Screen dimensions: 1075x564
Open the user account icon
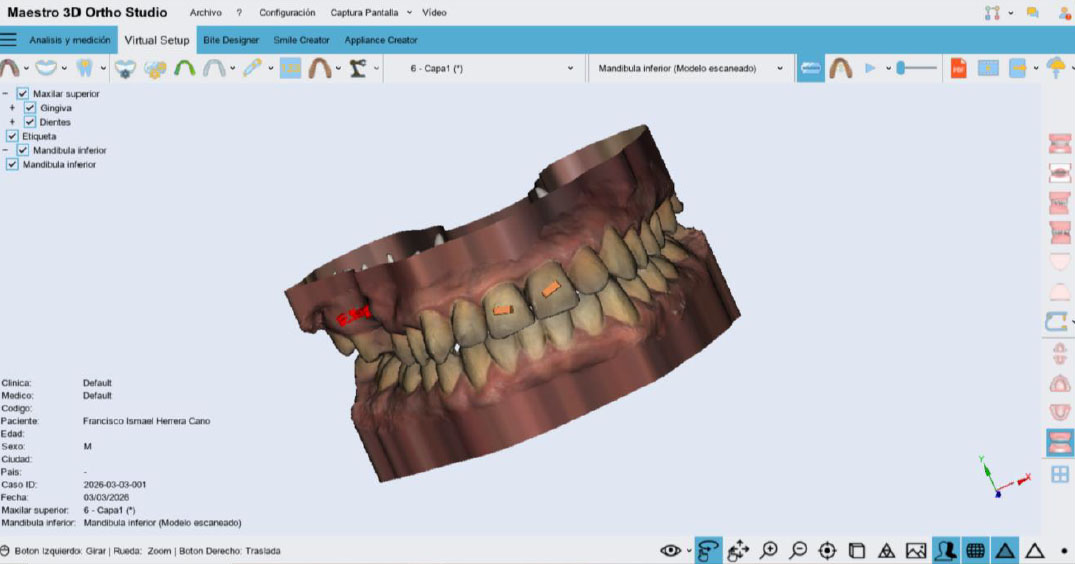pos(1065,12)
